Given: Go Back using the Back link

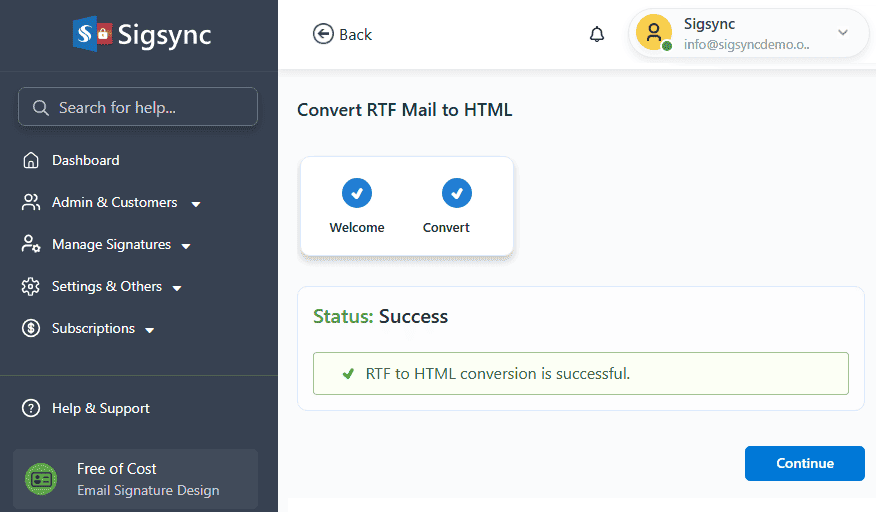Looking at the screenshot, I should coord(342,34).
